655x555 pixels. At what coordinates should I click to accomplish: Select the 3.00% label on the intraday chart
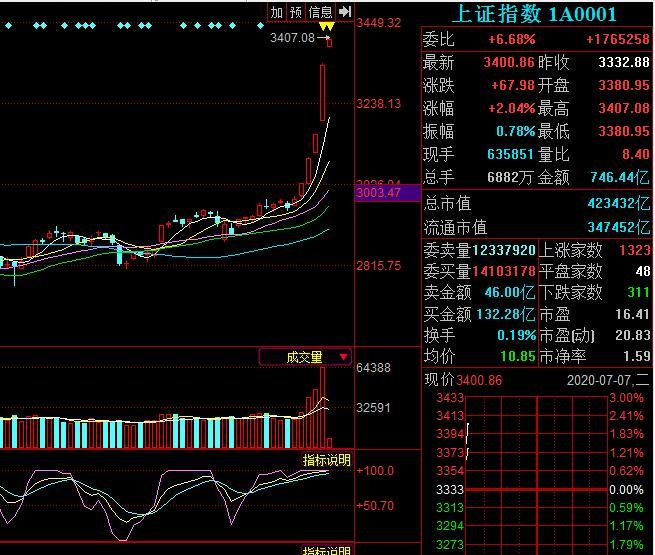pos(626,398)
